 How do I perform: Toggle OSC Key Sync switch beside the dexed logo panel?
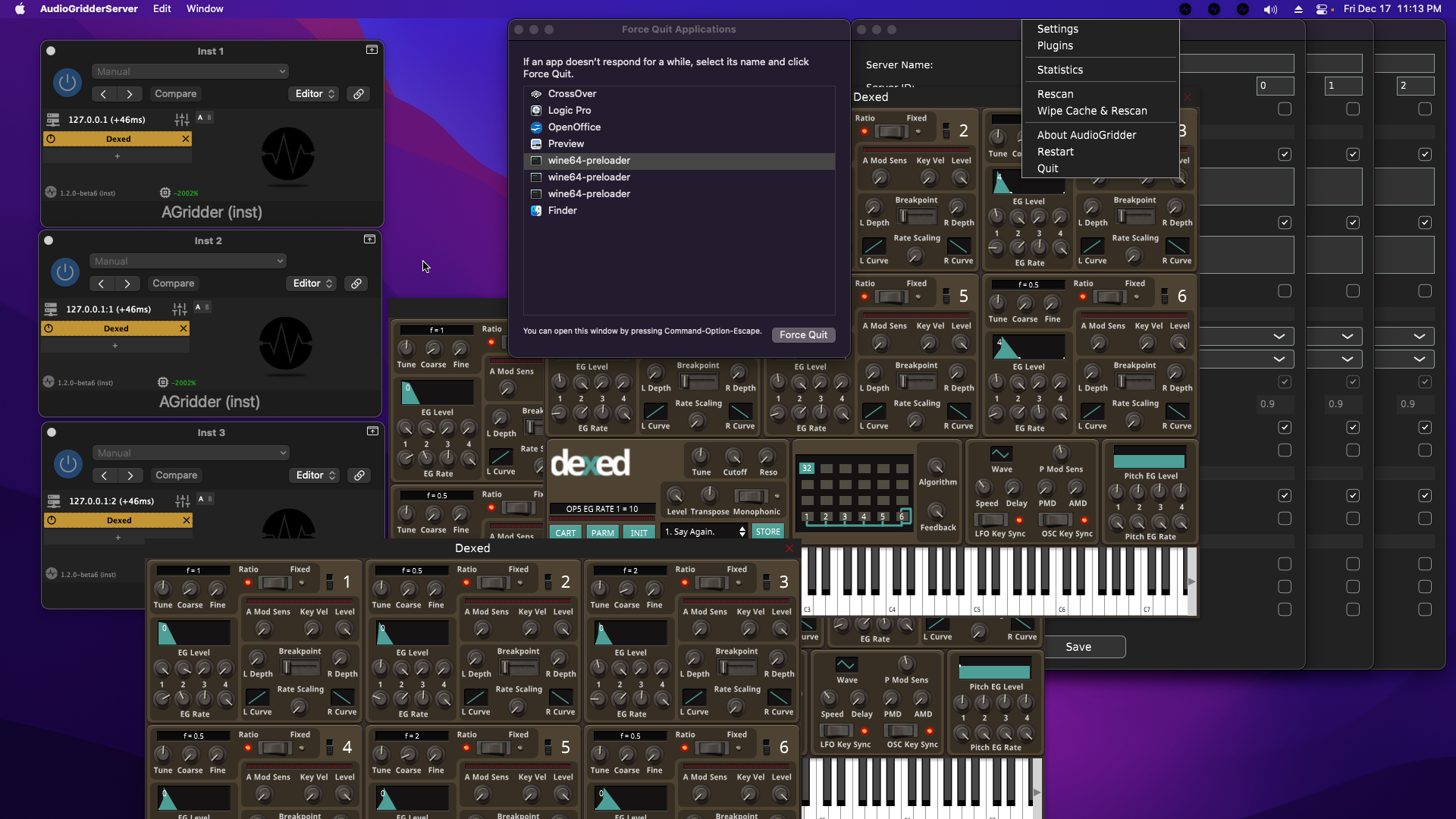(1056, 519)
